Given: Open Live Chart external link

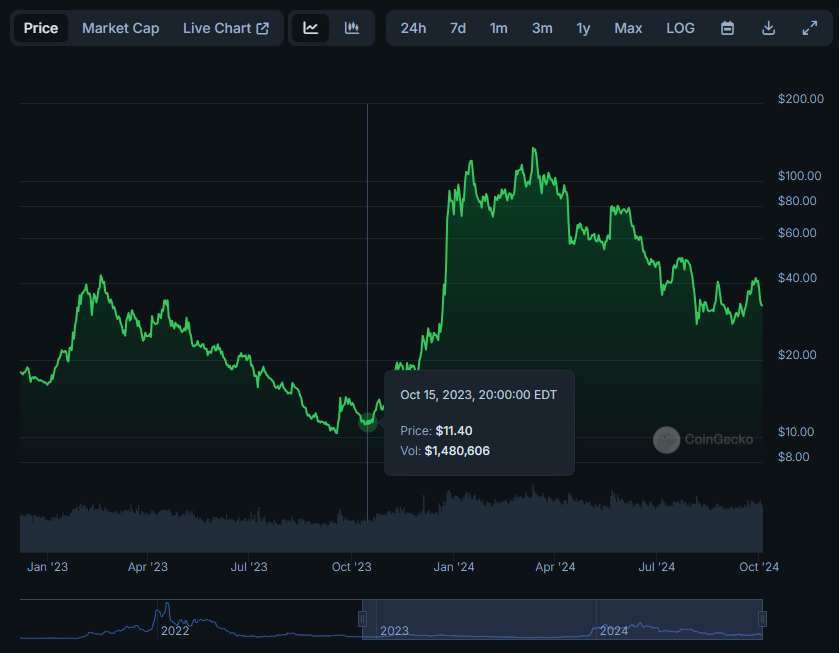Looking at the screenshot, I should point(225,28).
